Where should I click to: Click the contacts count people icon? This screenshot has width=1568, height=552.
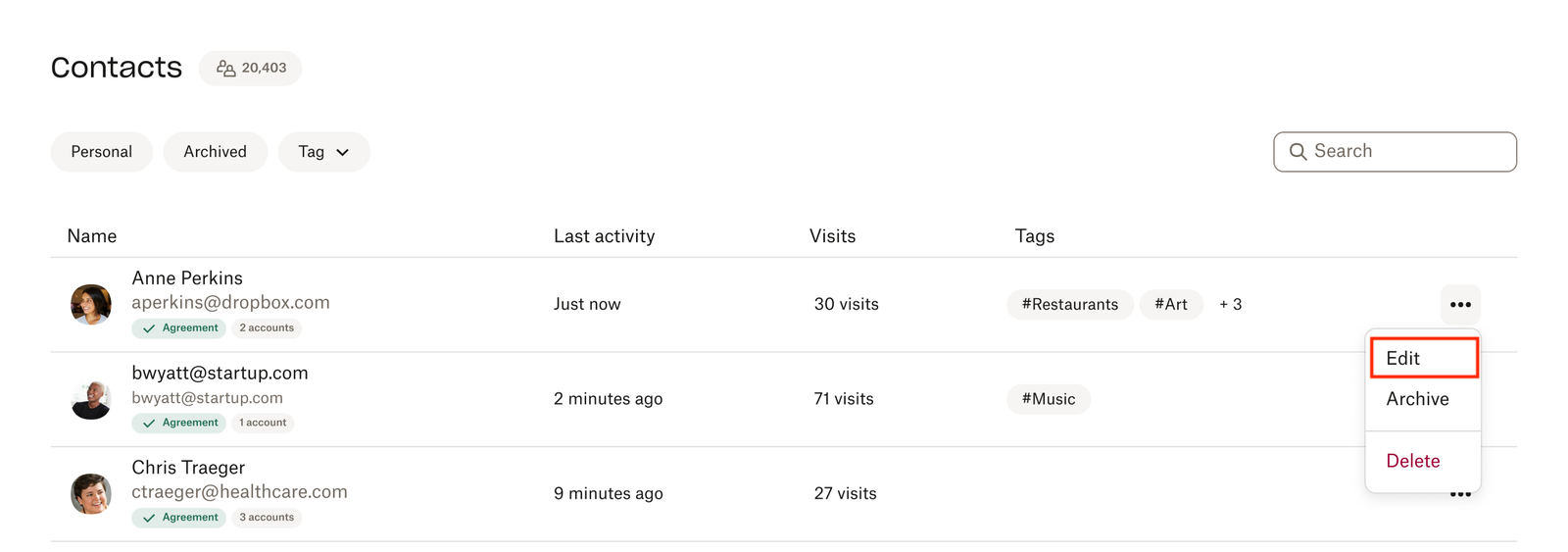coord(225,69)
